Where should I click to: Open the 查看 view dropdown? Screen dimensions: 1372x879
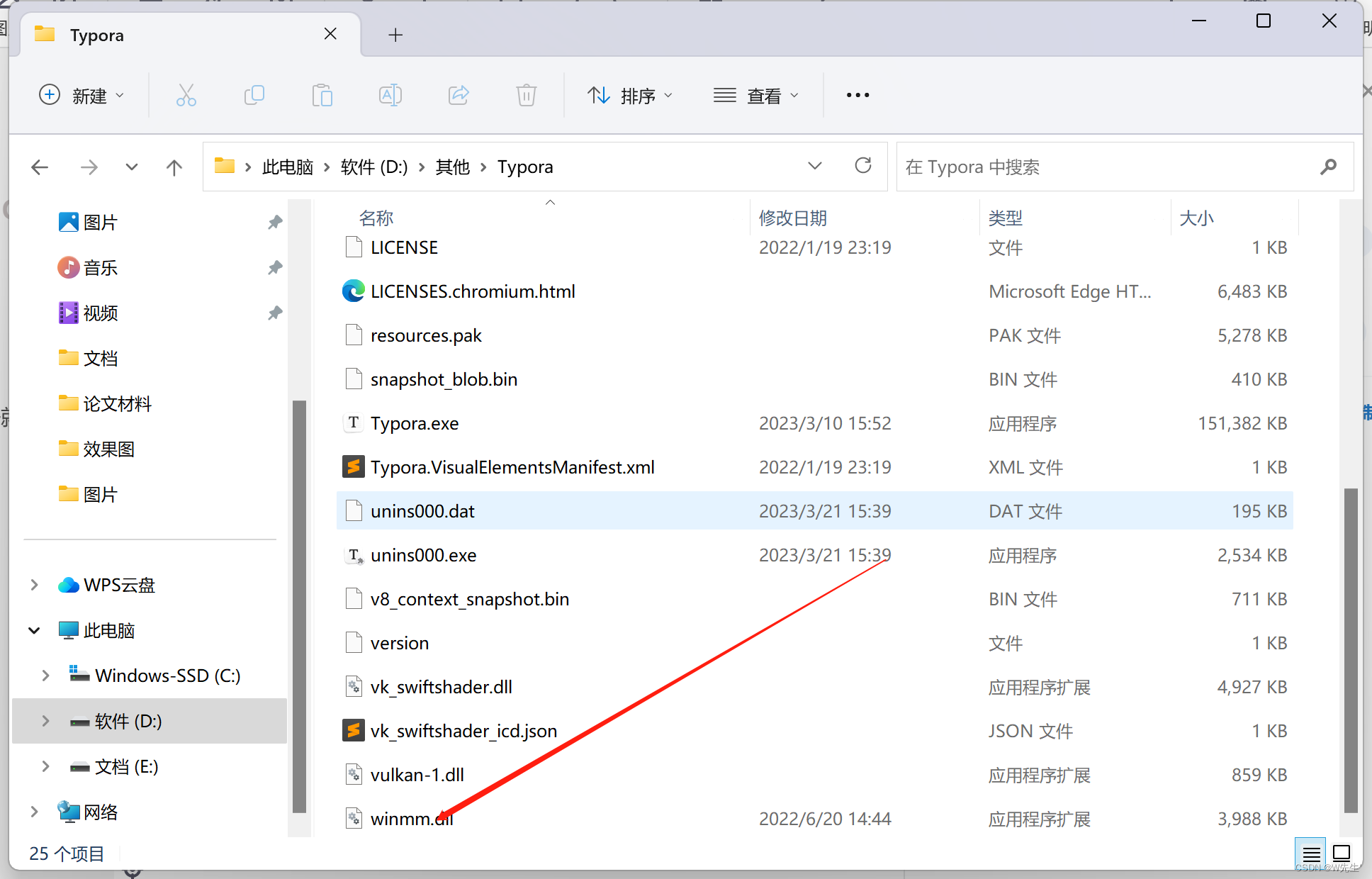point(756,95)
